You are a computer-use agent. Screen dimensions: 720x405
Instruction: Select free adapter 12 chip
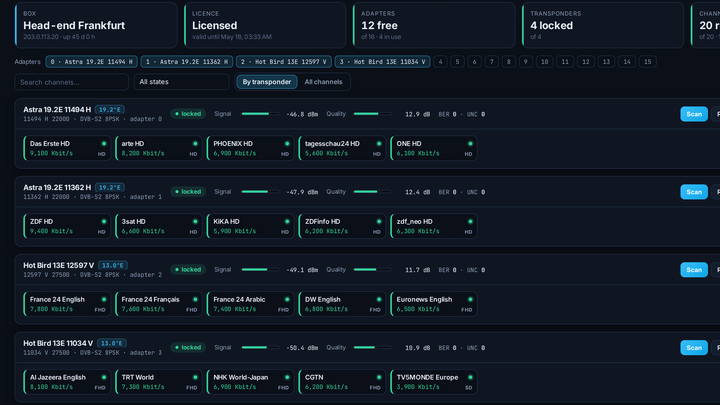(x=586, y=62)
